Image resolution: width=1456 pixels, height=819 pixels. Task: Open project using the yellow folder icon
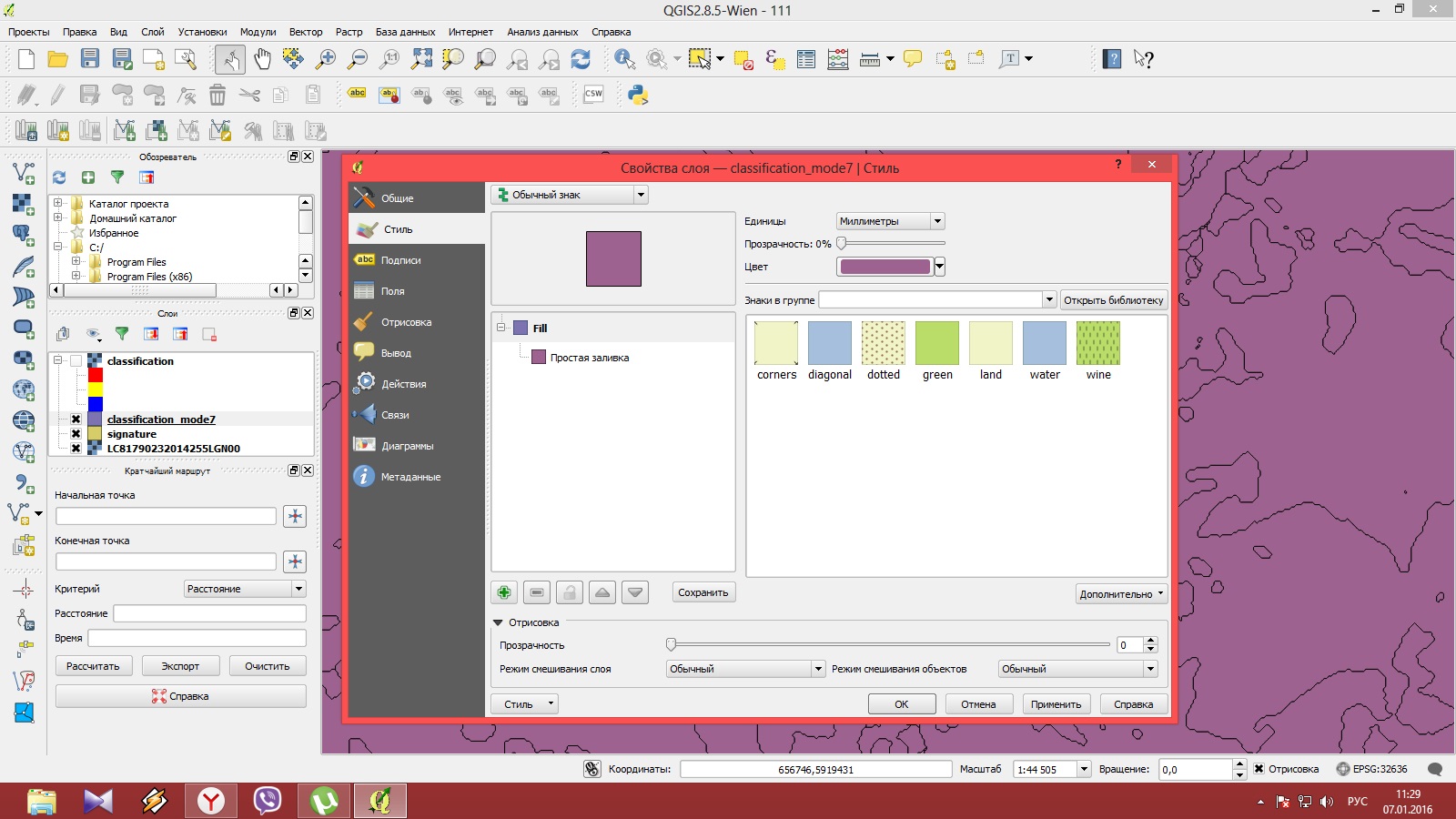click(x=58, y=59)
